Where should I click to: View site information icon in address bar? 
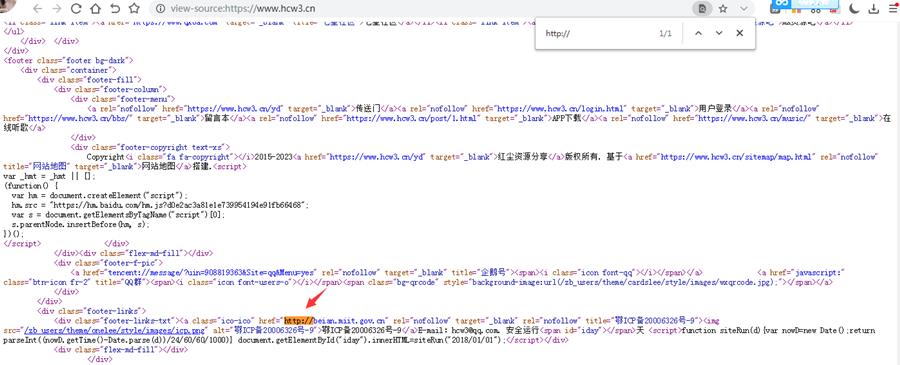point(161,9)
